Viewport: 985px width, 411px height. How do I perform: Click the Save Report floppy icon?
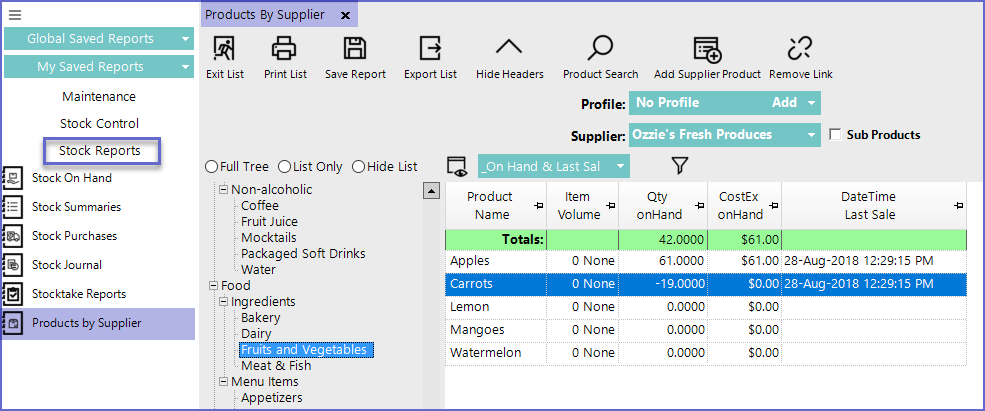[x=355, y=49]
